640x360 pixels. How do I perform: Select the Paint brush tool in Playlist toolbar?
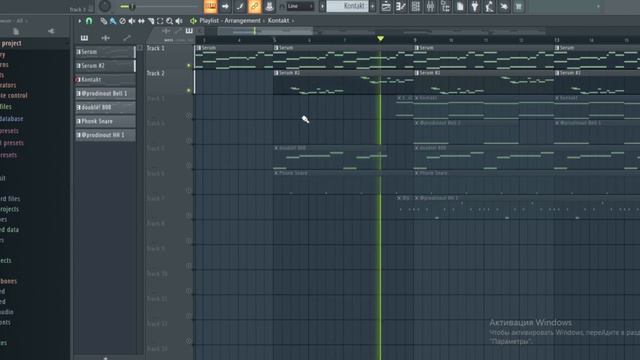[x=113, y=21]
